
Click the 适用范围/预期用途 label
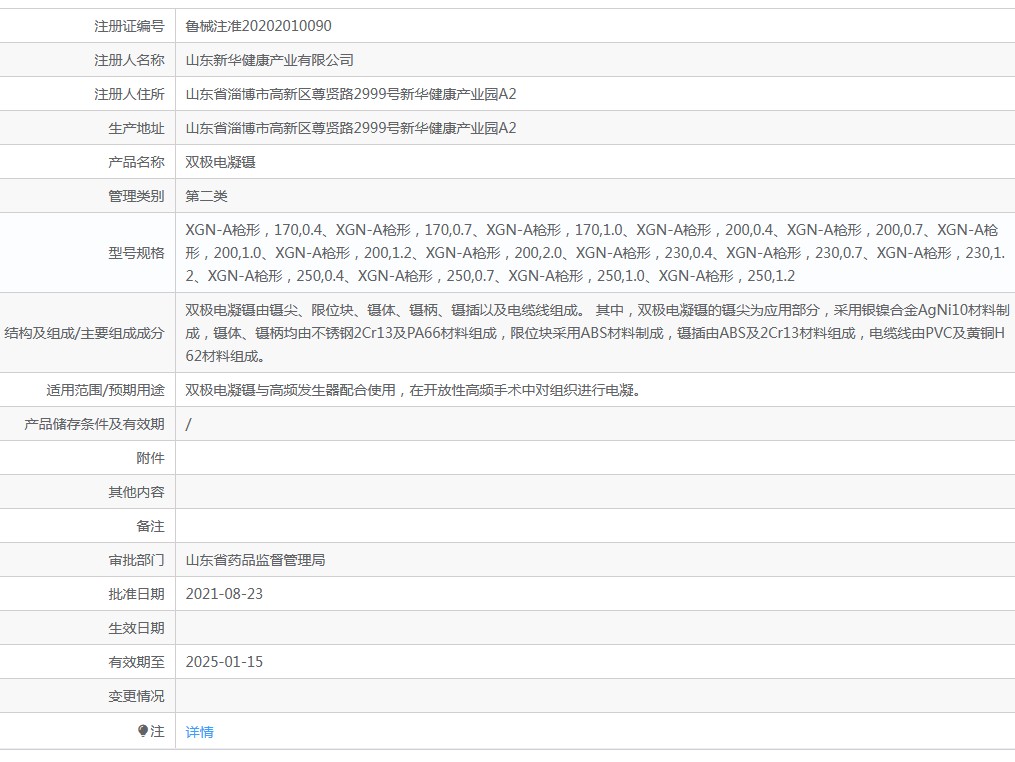(x=106, y=390)
